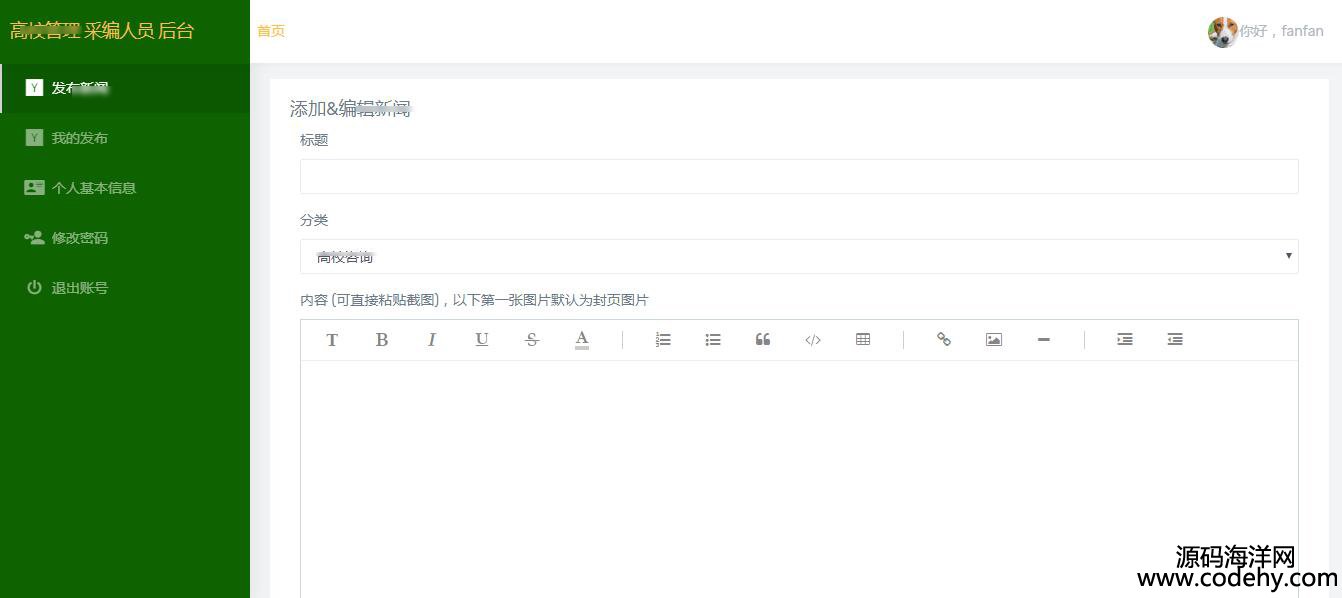
Task: Click the 我的发布 sidebar icon
Action: point(34,138)
